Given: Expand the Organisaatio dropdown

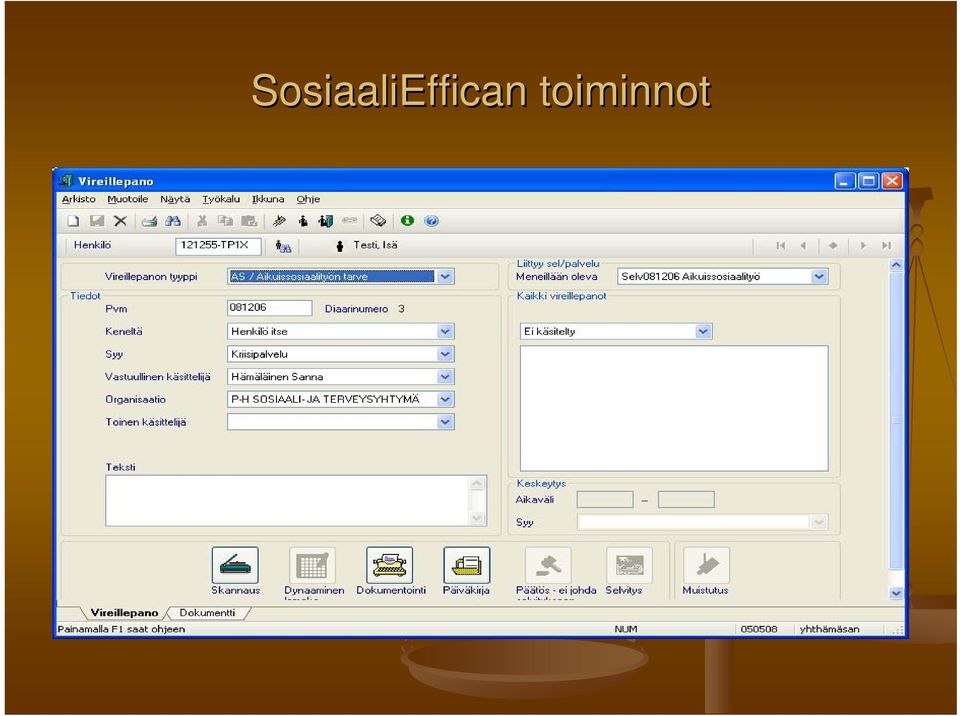Looking at the screenshot, I should [446, 399].
